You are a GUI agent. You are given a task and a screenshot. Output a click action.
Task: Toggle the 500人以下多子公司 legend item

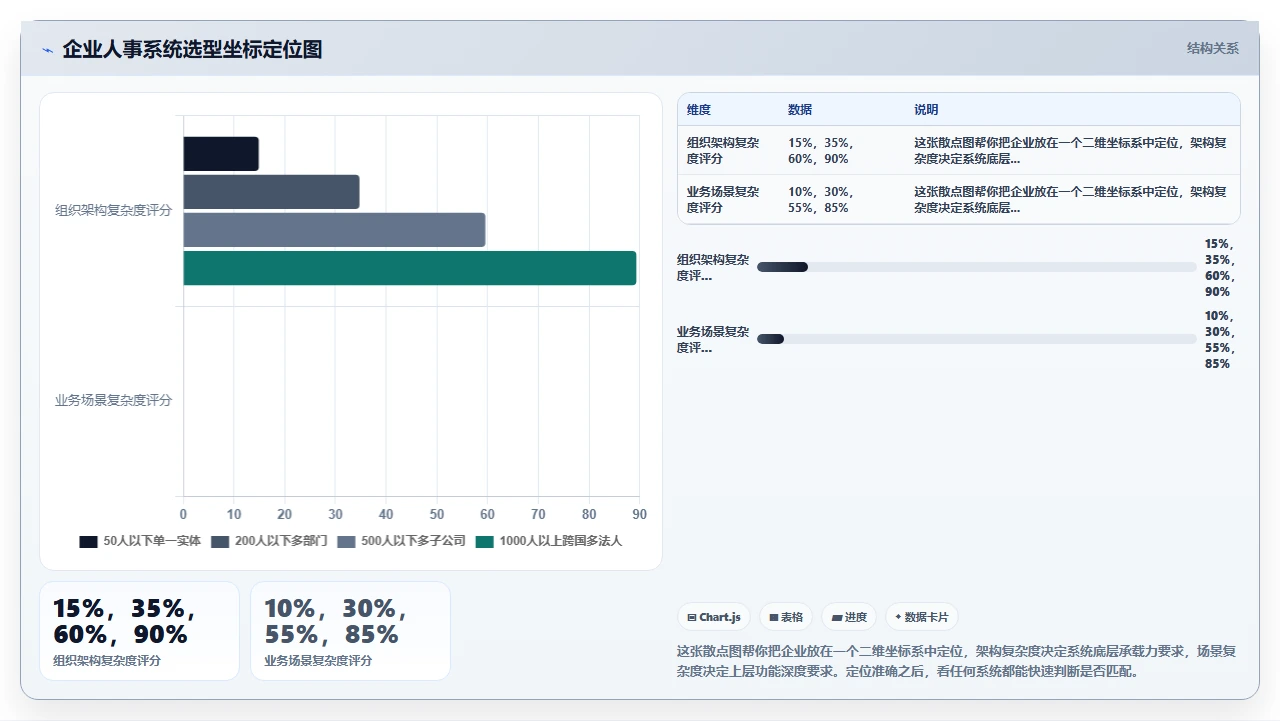tap(401, 541)
